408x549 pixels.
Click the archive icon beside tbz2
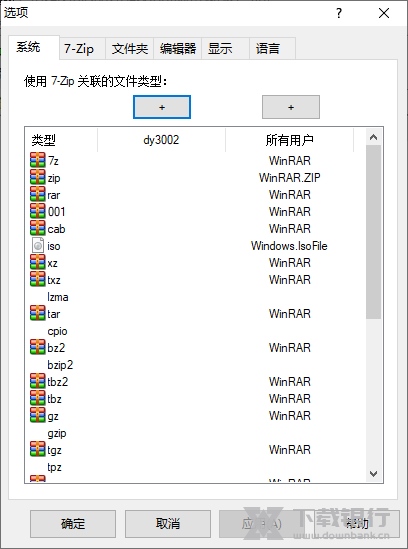37,382
